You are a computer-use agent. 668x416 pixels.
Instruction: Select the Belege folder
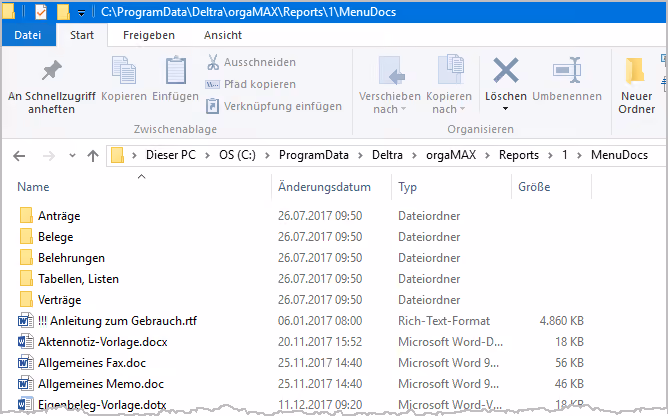[x=55, y=237]
